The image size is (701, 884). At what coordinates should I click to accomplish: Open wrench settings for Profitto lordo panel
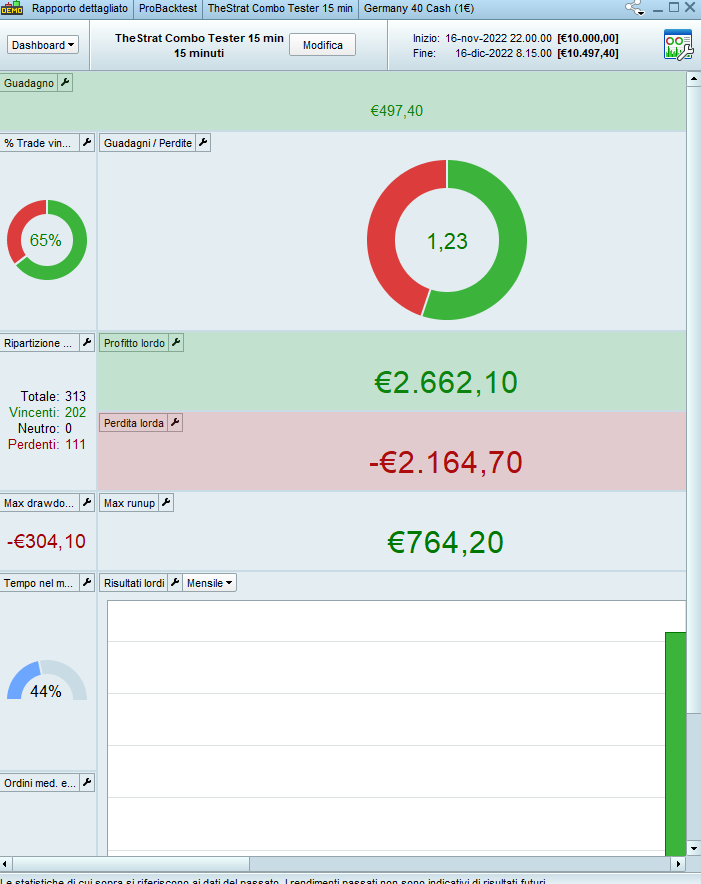[x=176, y=342]
